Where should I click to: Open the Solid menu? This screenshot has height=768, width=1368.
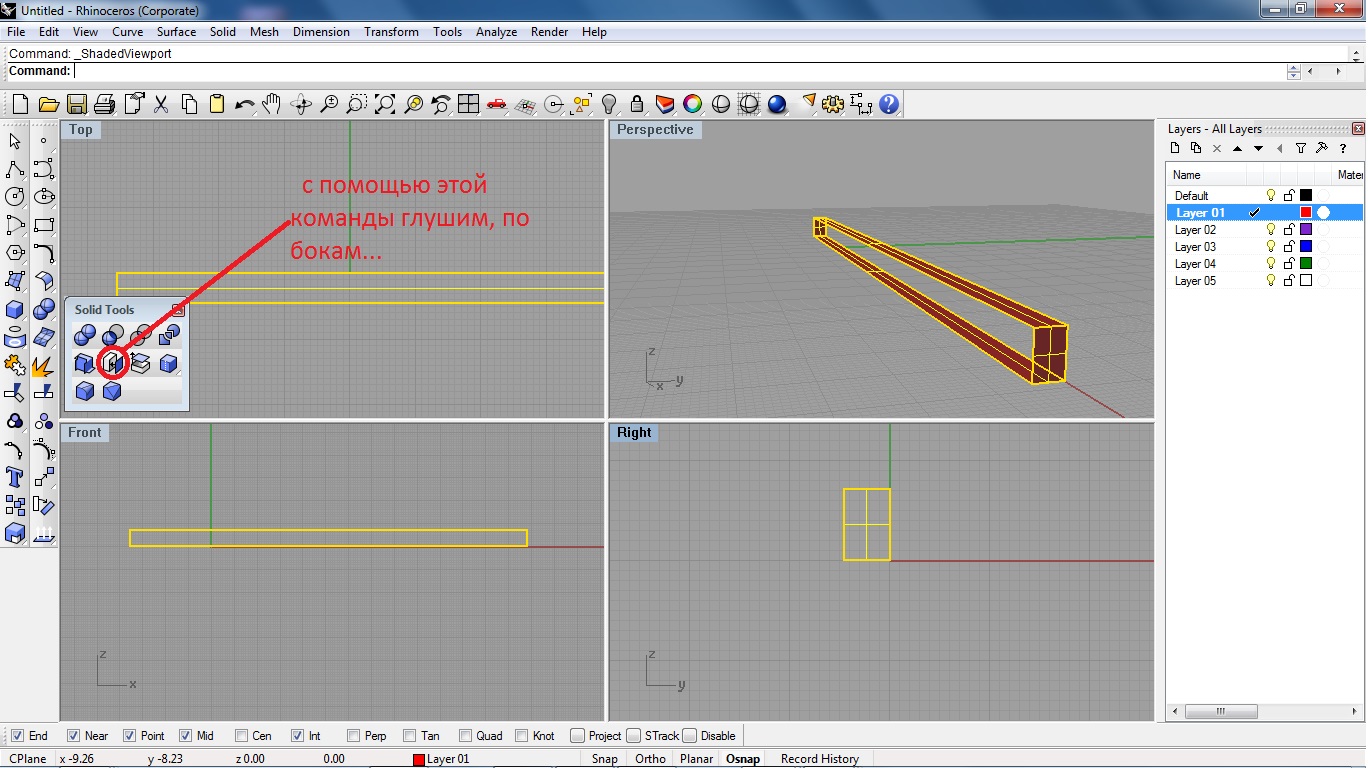pos(223,32)
